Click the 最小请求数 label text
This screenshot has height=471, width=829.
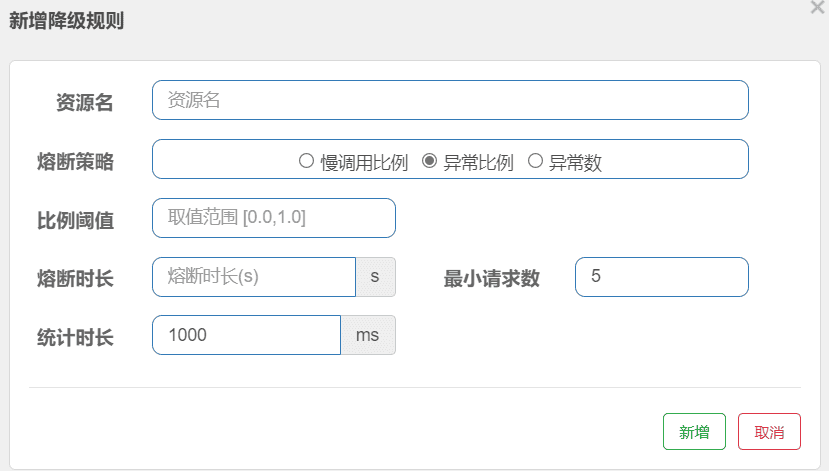point(492,279)
